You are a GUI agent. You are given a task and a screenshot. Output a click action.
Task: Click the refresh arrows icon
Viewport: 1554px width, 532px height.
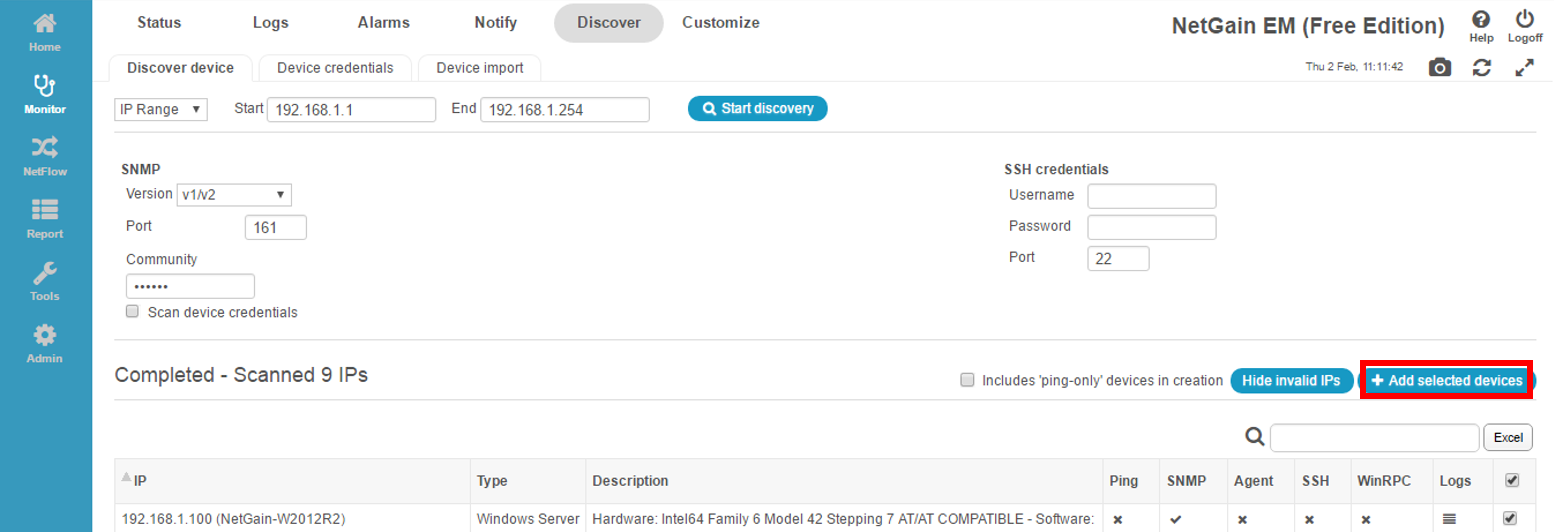(1482, 67)
